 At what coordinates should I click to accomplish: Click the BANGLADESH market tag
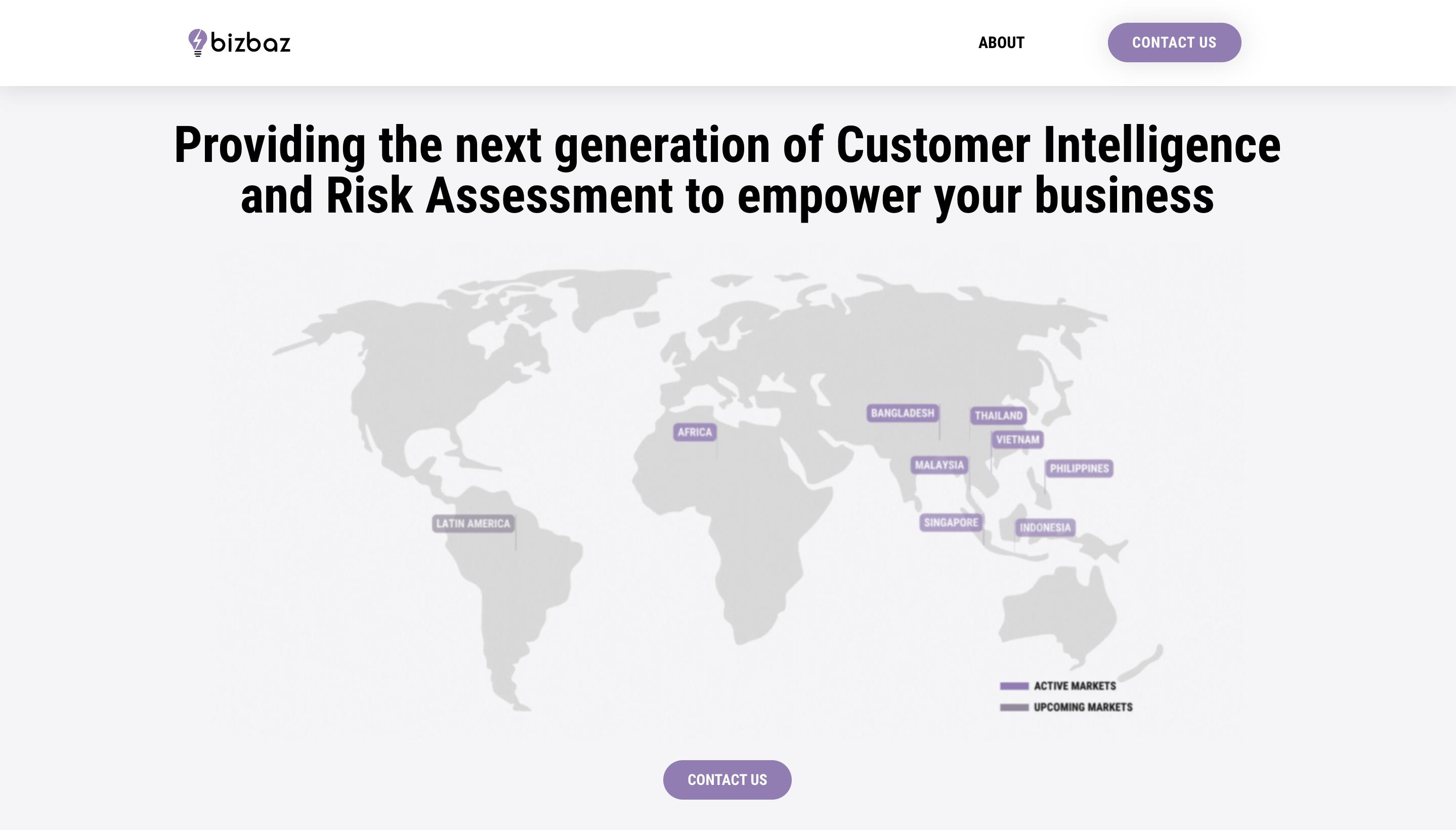902,413
